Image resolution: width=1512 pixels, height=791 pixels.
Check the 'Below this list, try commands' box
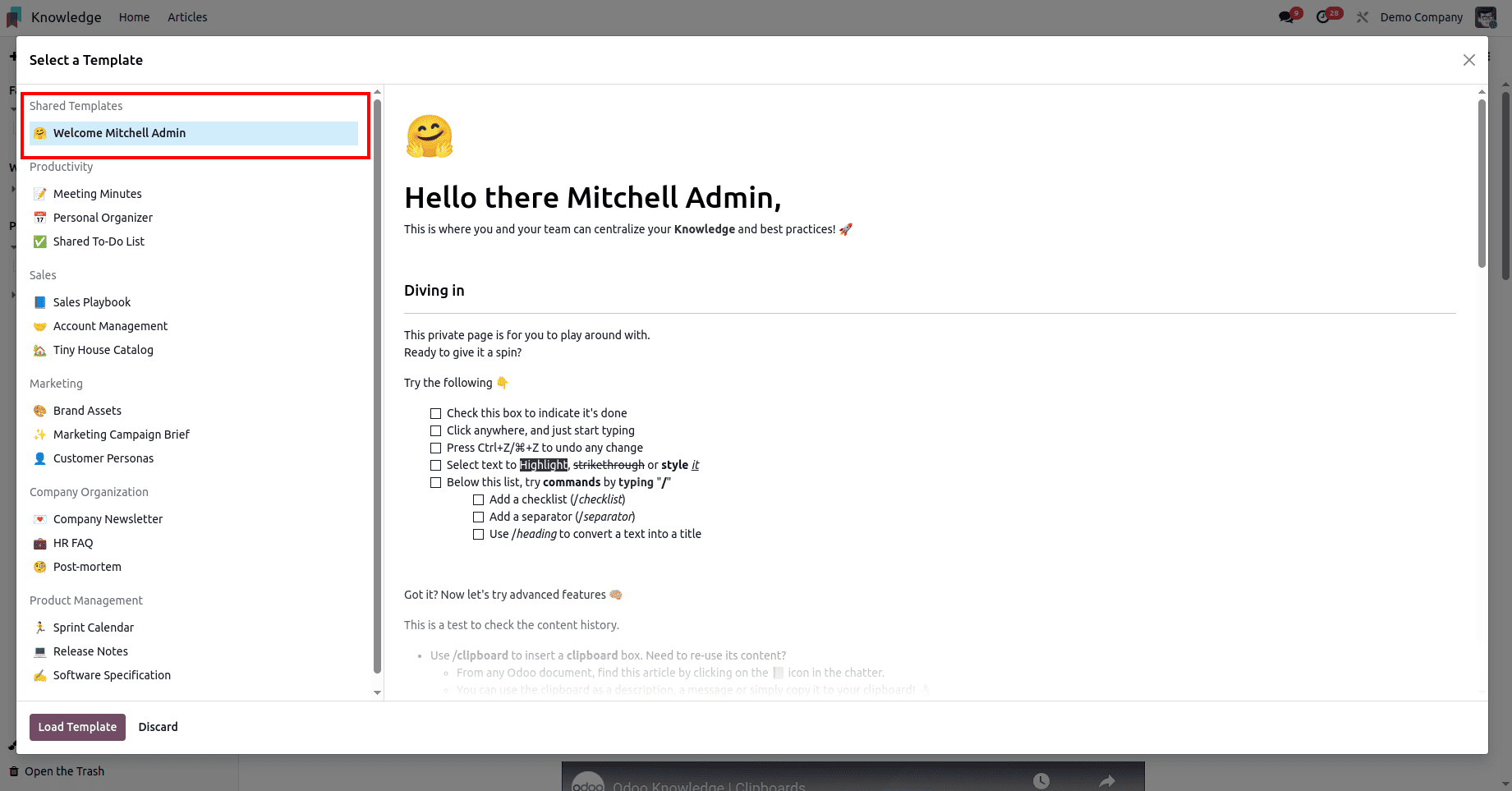point(435,482)
